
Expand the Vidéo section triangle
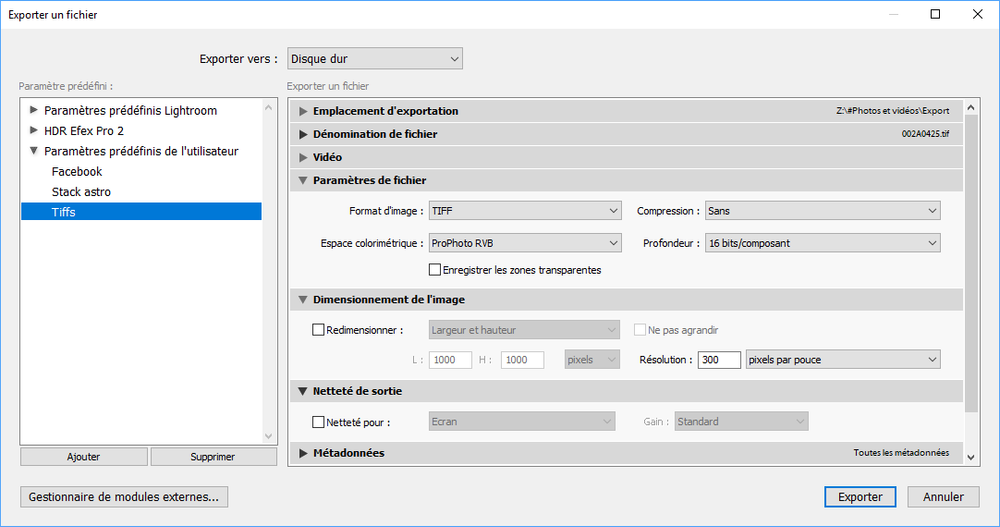(x=304, y=157)
